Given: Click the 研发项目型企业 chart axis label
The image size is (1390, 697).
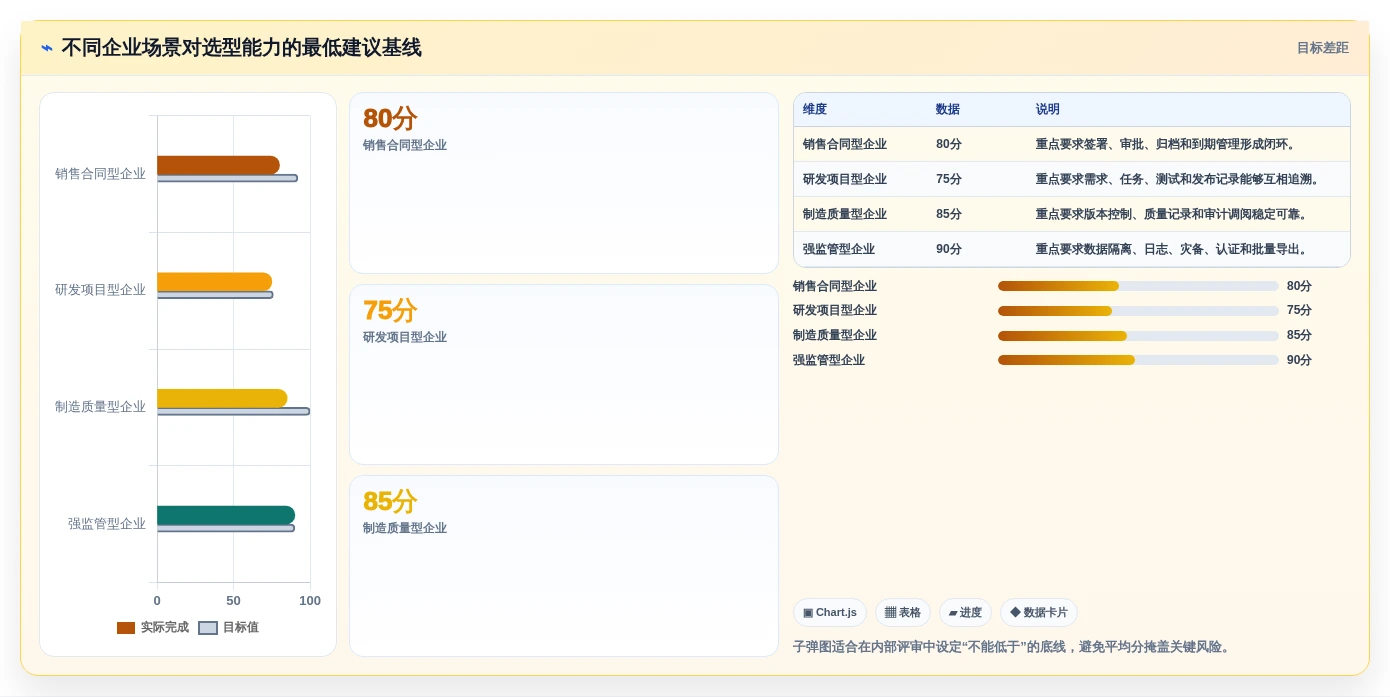Looking at the screenshot, I should pos(100,290).
